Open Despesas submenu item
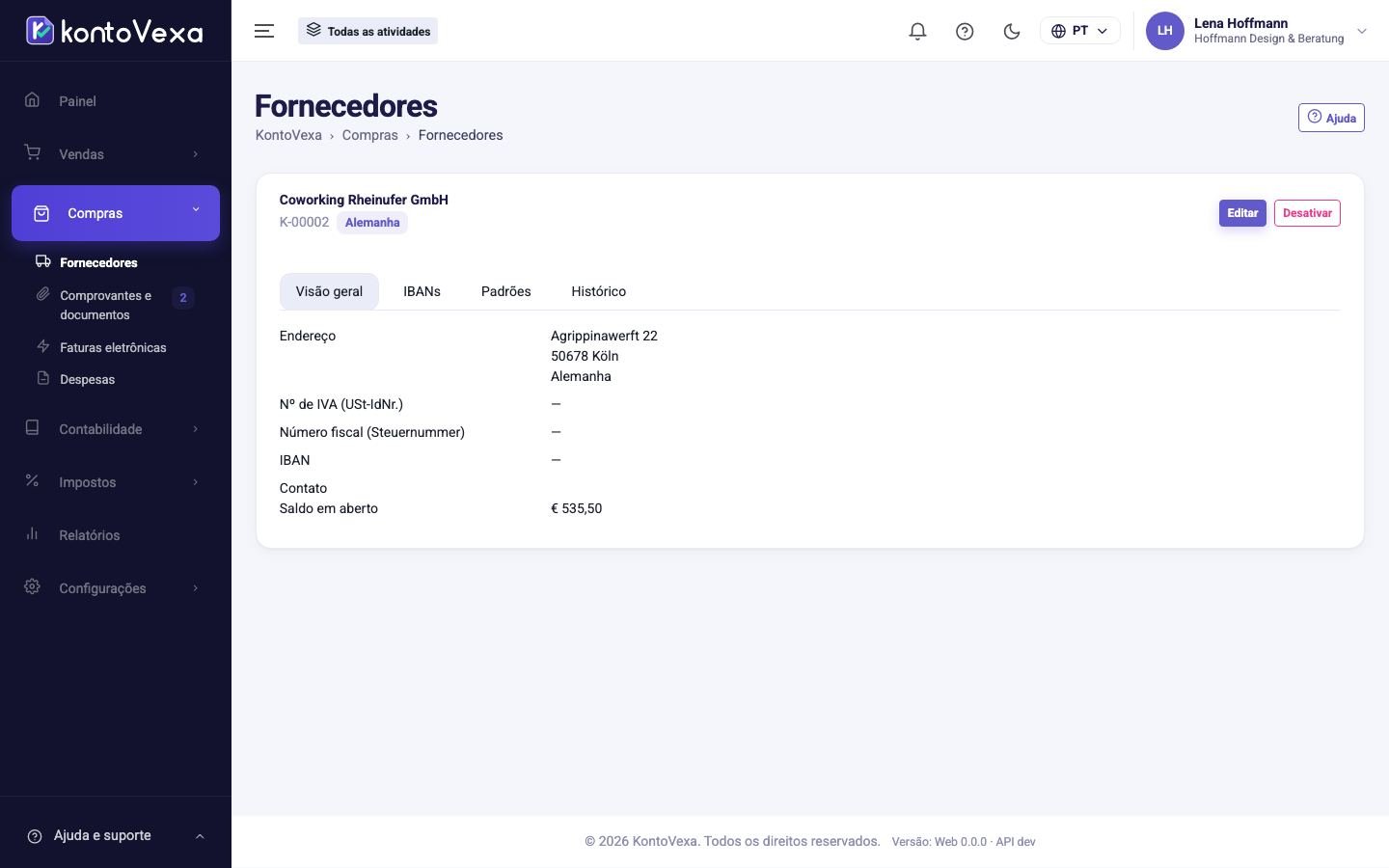Screen dimensions: 1389x868 coord(87,379)
